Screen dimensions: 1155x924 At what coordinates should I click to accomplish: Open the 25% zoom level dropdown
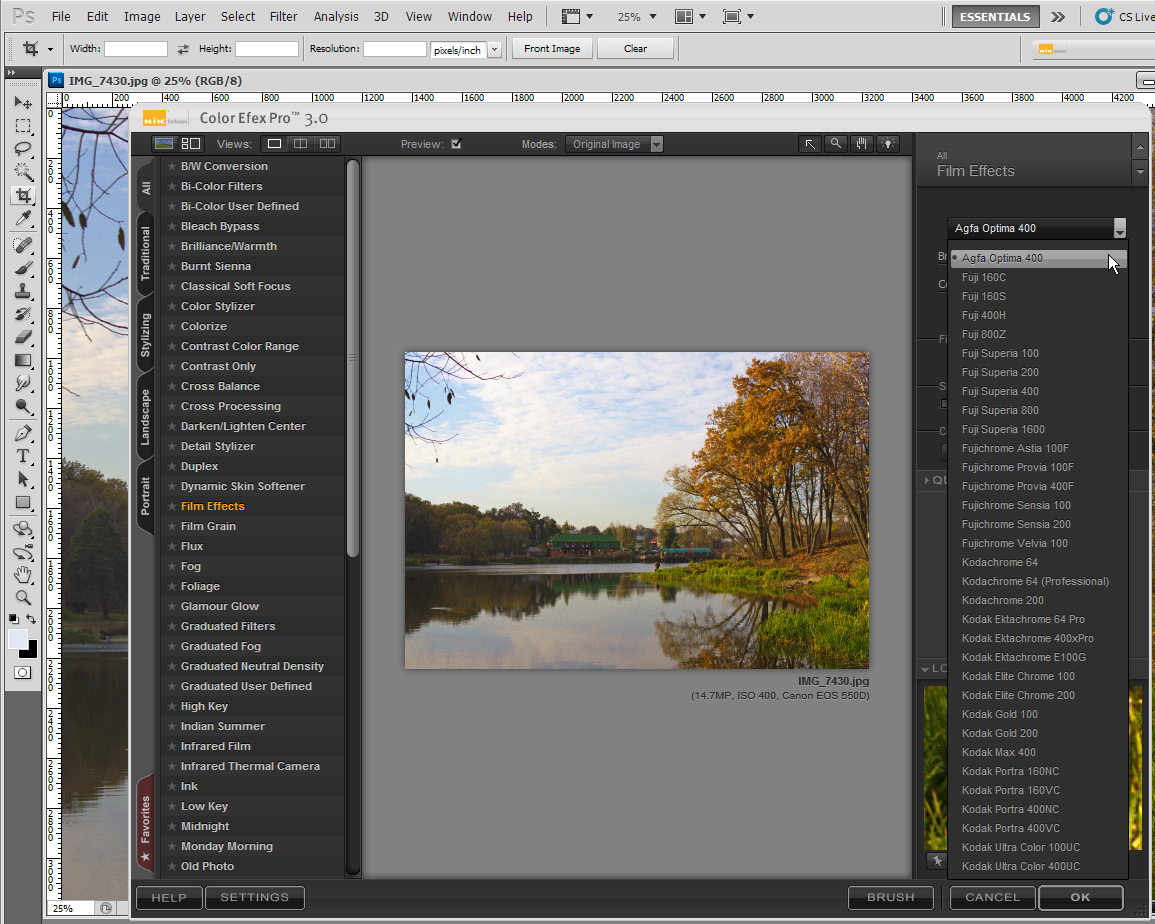[x=653, y=16]
